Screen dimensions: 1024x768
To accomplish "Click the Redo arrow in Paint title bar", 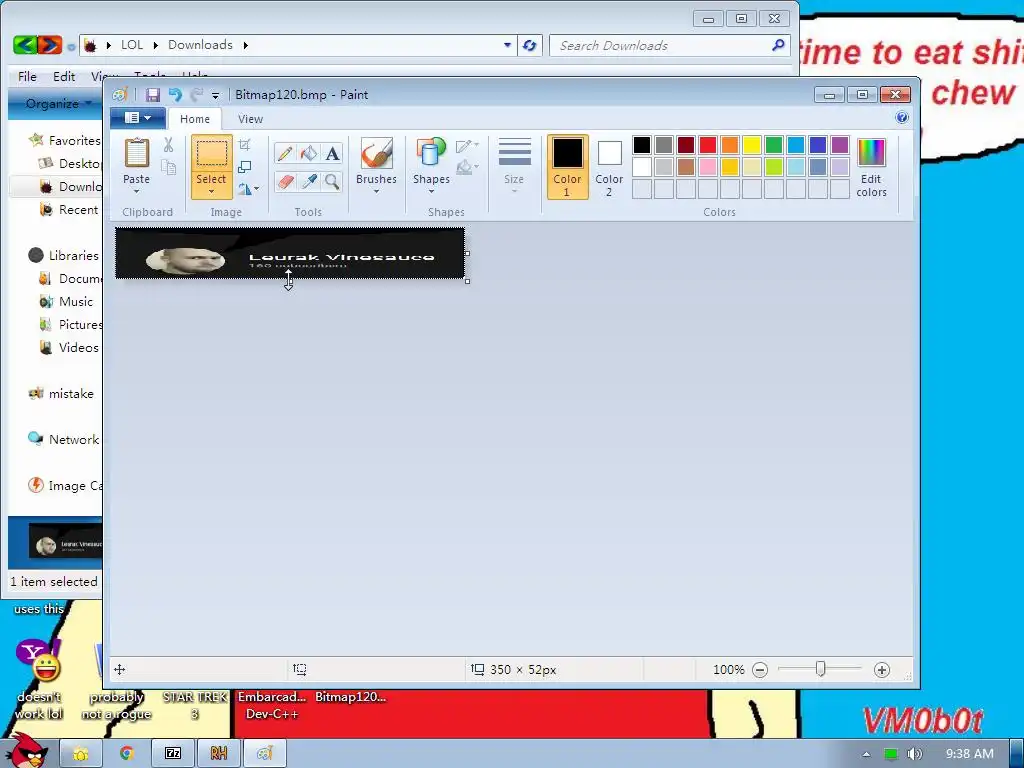I will tap(196, 95).
